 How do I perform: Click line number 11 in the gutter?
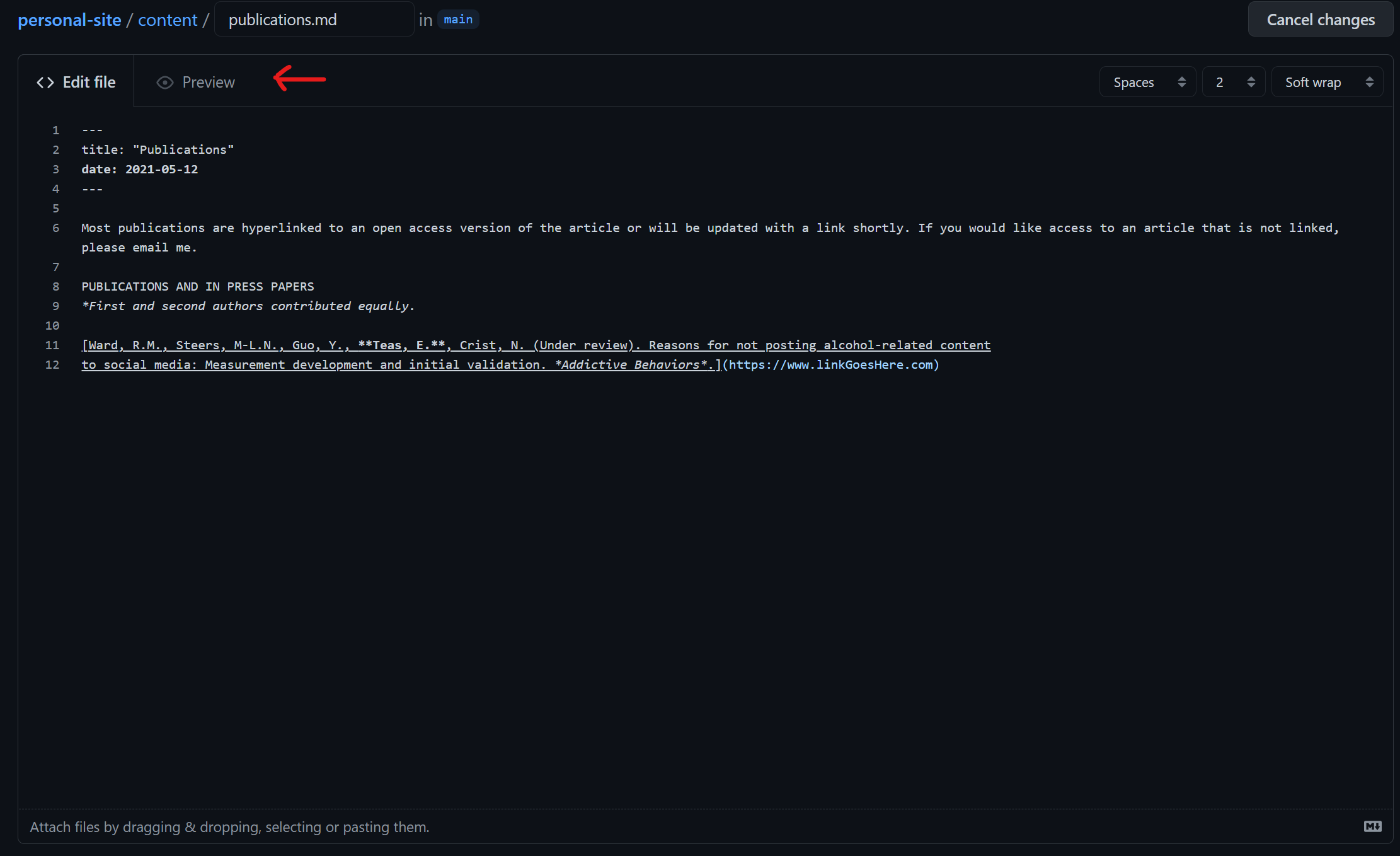(x=52, y=345)
